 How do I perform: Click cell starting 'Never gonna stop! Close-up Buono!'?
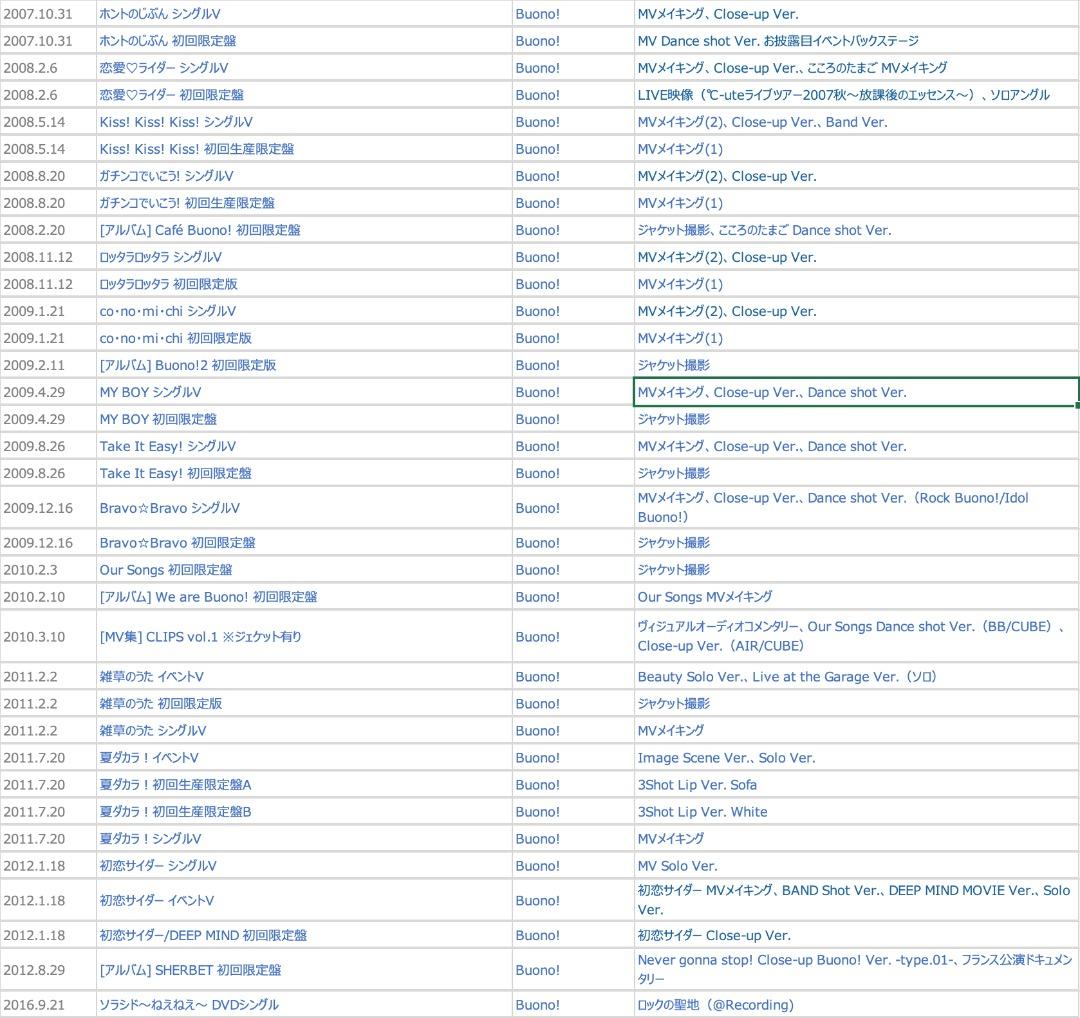(x=856, y=970)
